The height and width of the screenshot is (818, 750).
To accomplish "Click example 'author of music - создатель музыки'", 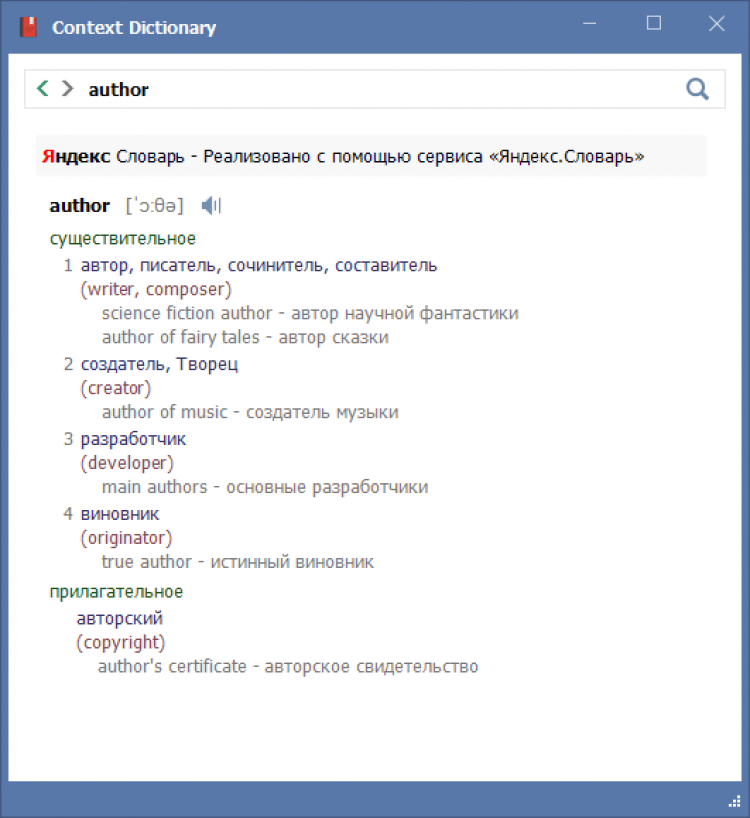I will (250, 412).
